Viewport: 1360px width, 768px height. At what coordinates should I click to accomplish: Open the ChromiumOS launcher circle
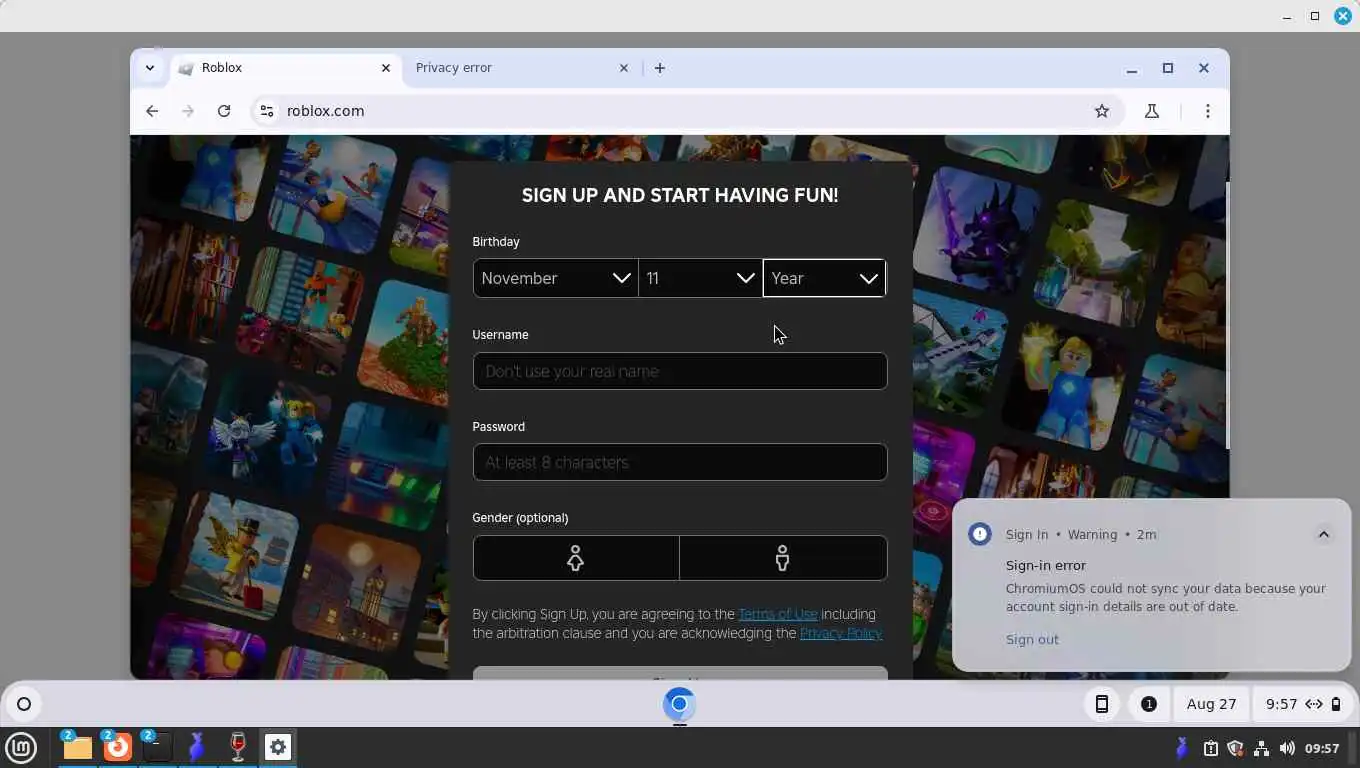24,704
